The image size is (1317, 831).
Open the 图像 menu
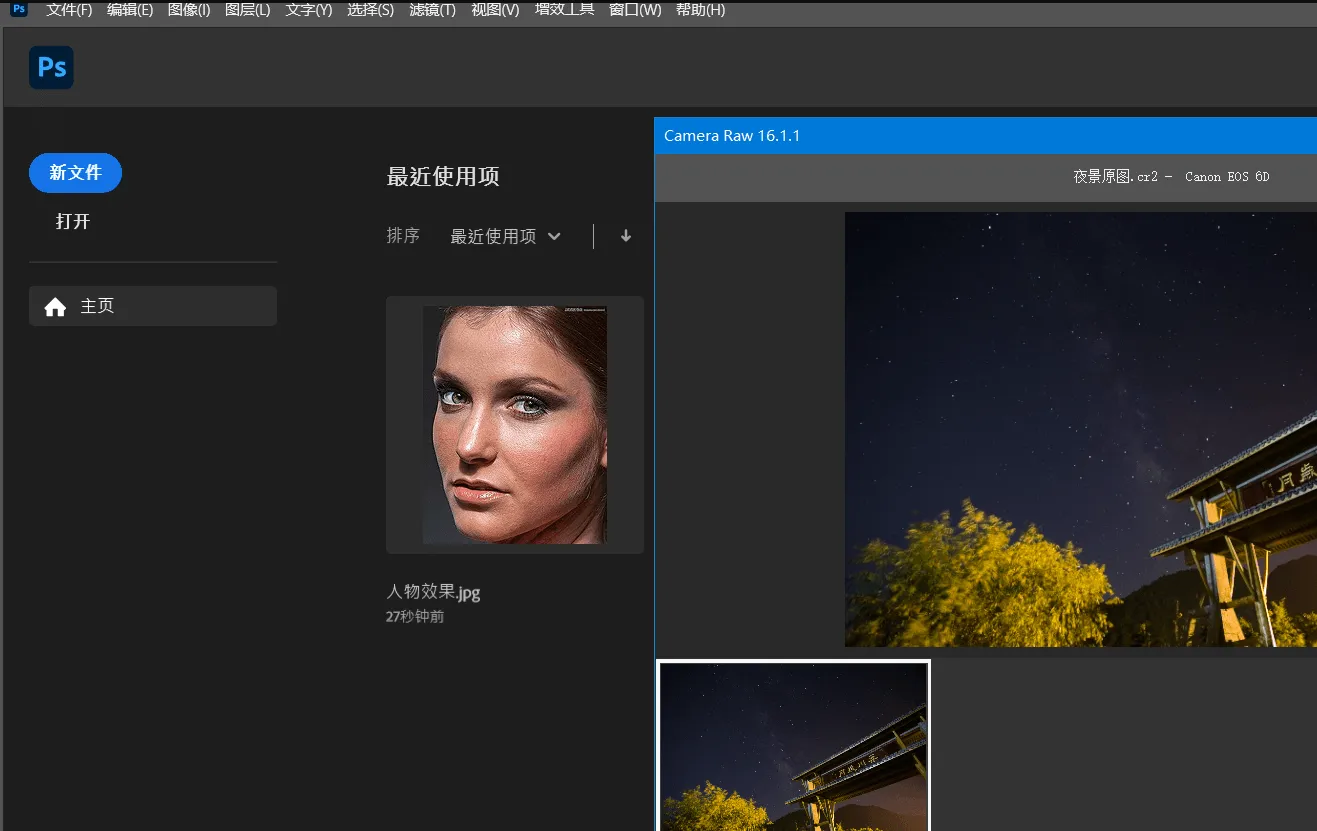tap(188, 9)
